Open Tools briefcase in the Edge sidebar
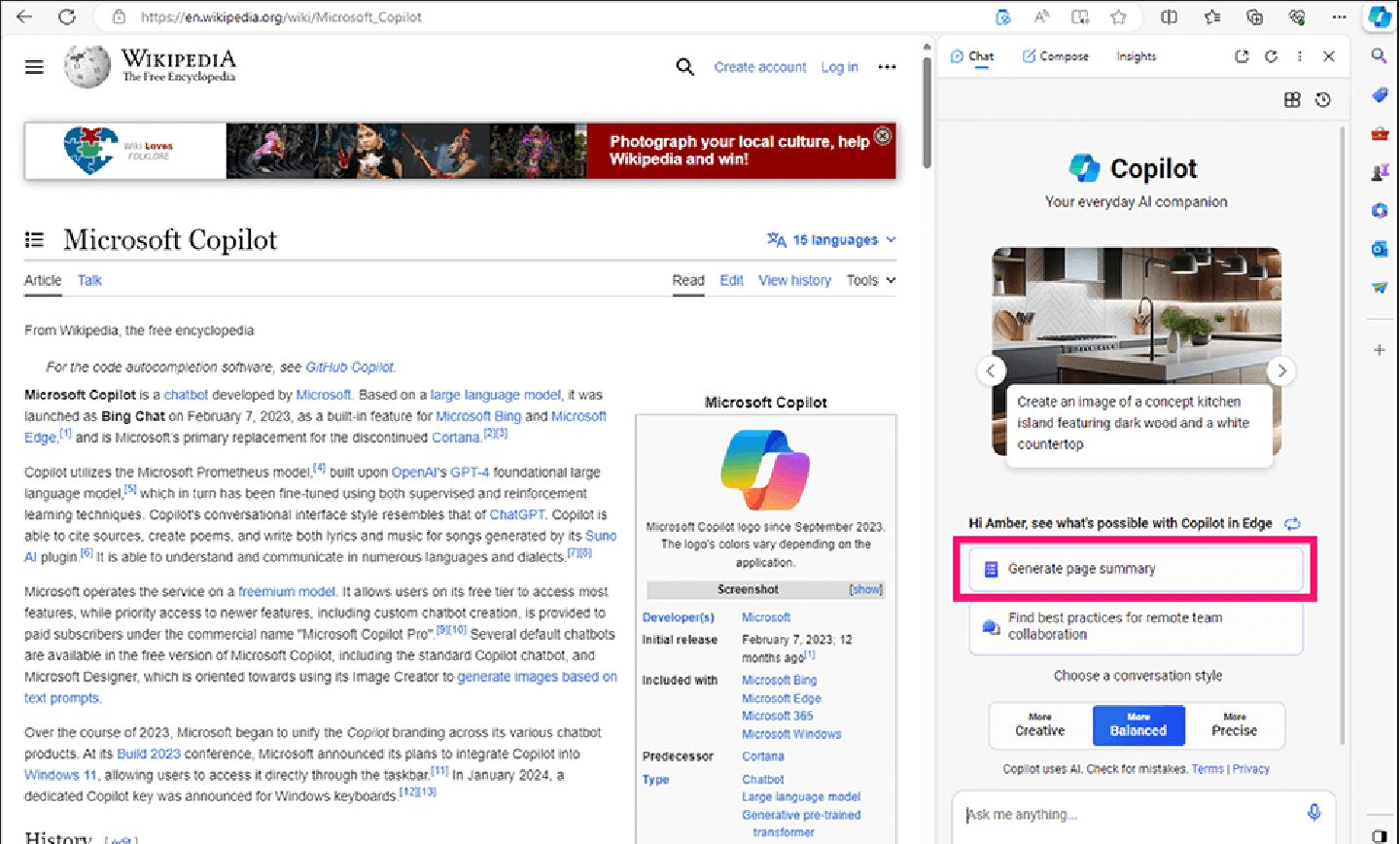The image size is (1400, 844). pos(1379,133)
